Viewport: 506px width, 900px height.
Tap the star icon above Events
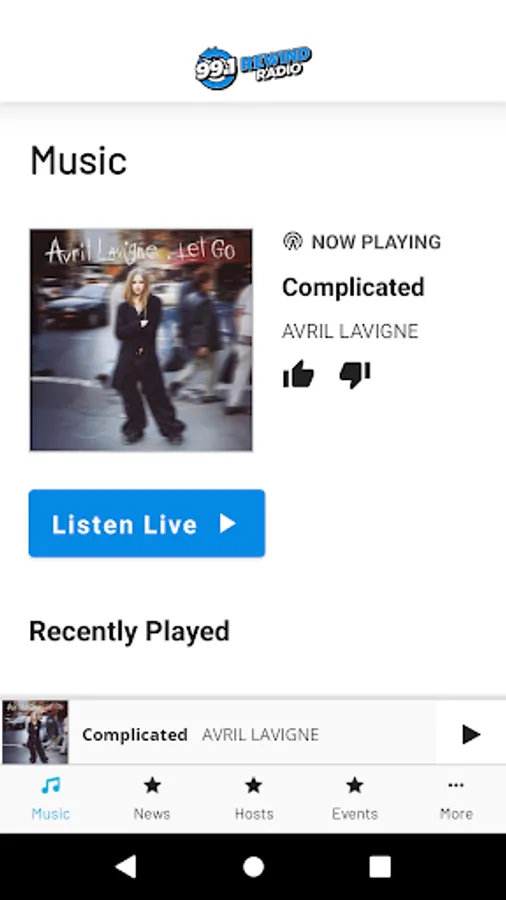pyautogui.click(x=355, y=785)
